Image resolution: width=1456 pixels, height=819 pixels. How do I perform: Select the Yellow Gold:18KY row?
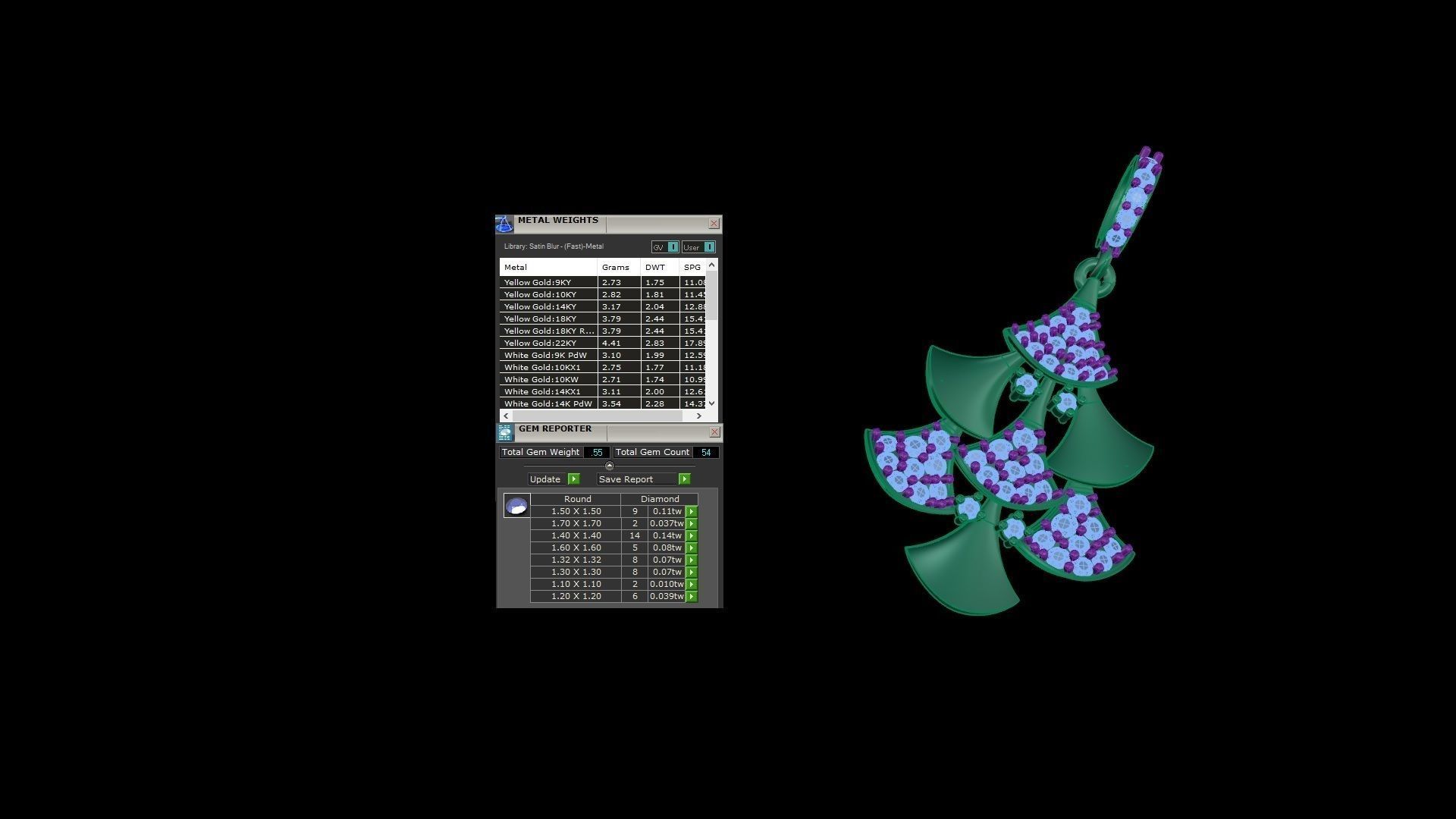point(548,319)
